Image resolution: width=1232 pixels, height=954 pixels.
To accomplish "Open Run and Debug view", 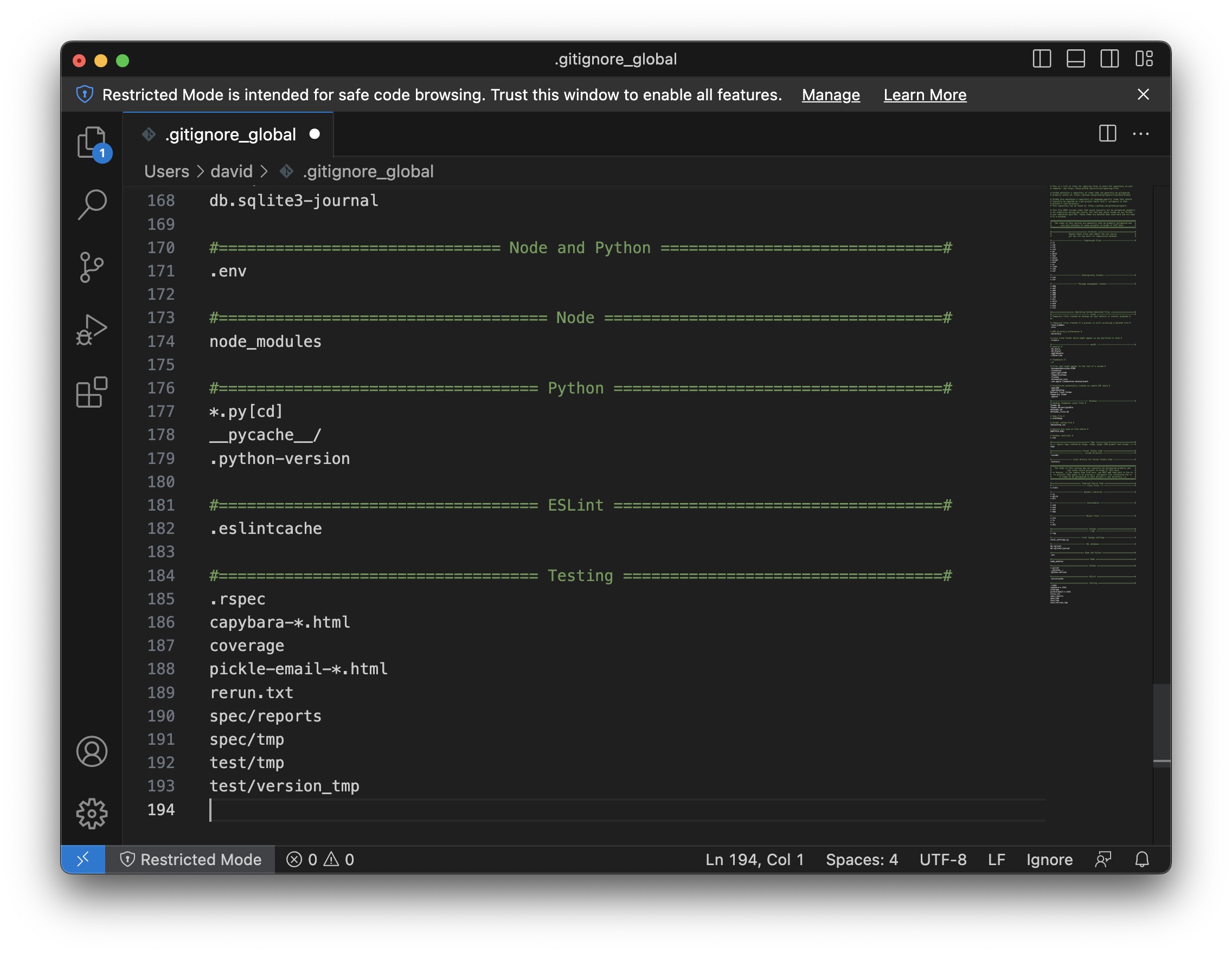I will pos(92,329).
